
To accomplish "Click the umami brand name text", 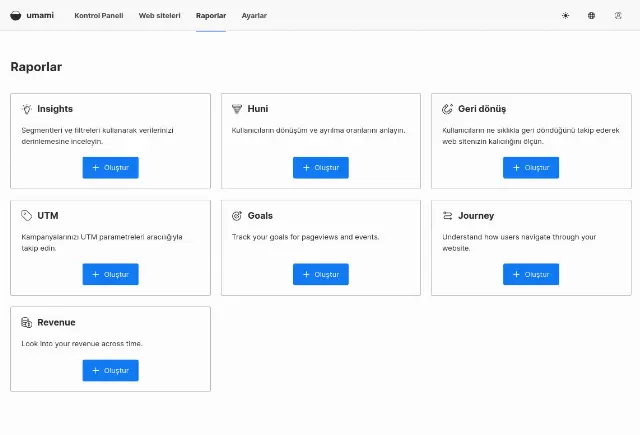I will (x=40, y=16).
